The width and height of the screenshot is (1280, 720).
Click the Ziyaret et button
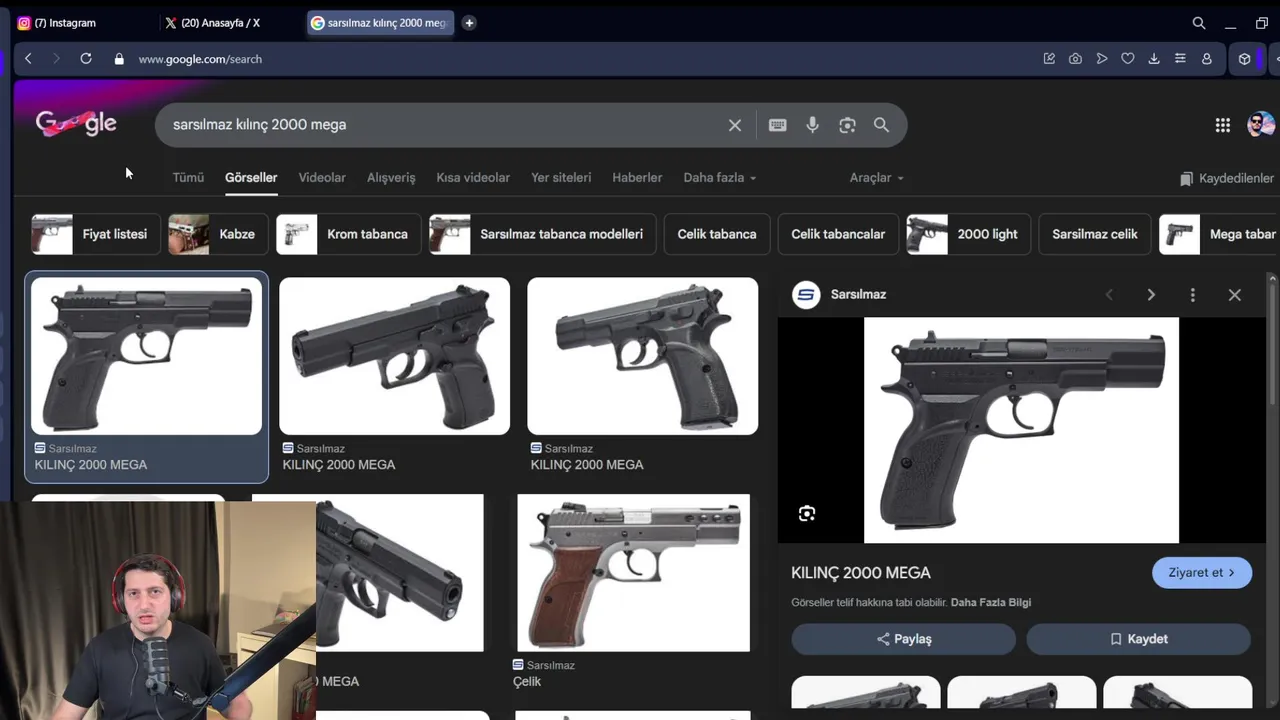[1202, 573]
